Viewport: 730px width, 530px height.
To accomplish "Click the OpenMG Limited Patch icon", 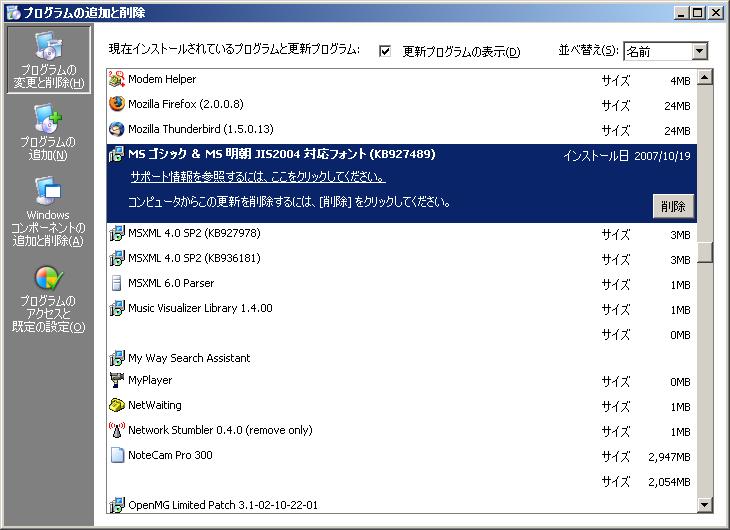I will tap(117, 505).
